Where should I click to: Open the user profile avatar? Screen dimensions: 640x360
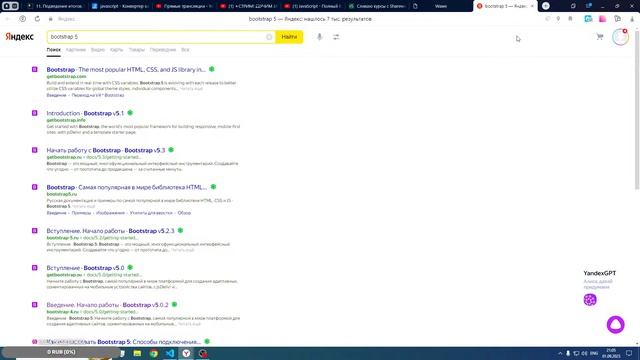(620, 37)
